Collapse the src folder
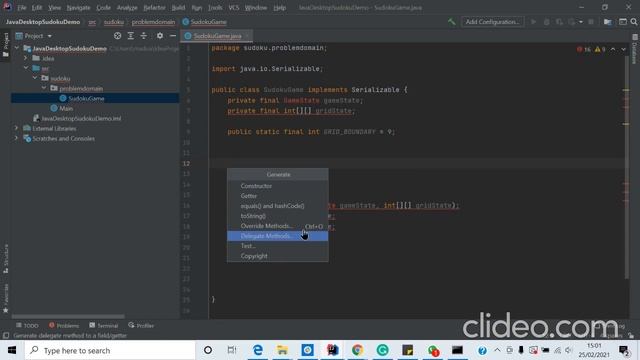640x360 pixels. [26, 68]
